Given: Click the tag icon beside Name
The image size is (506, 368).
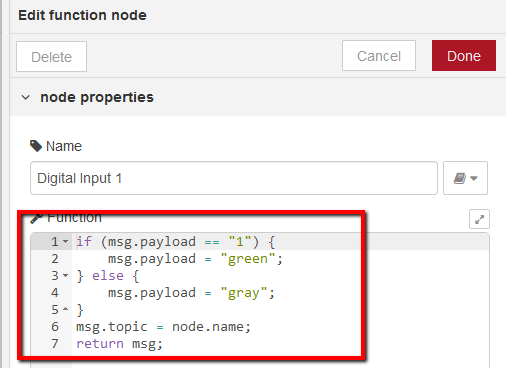Looking at the screenshot, I should (36, 146).
